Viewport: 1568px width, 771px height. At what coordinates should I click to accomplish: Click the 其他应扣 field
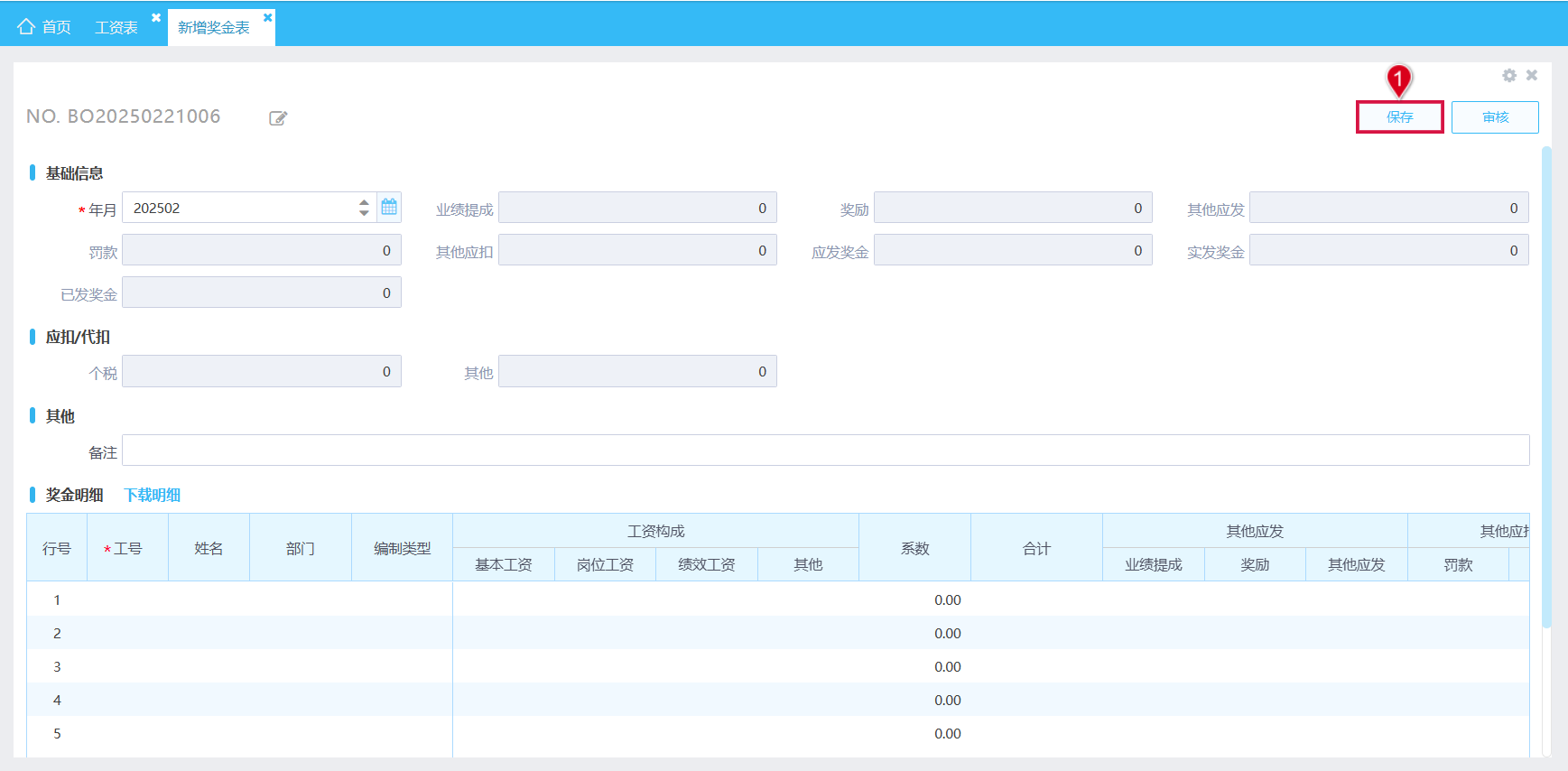point(637,250)
